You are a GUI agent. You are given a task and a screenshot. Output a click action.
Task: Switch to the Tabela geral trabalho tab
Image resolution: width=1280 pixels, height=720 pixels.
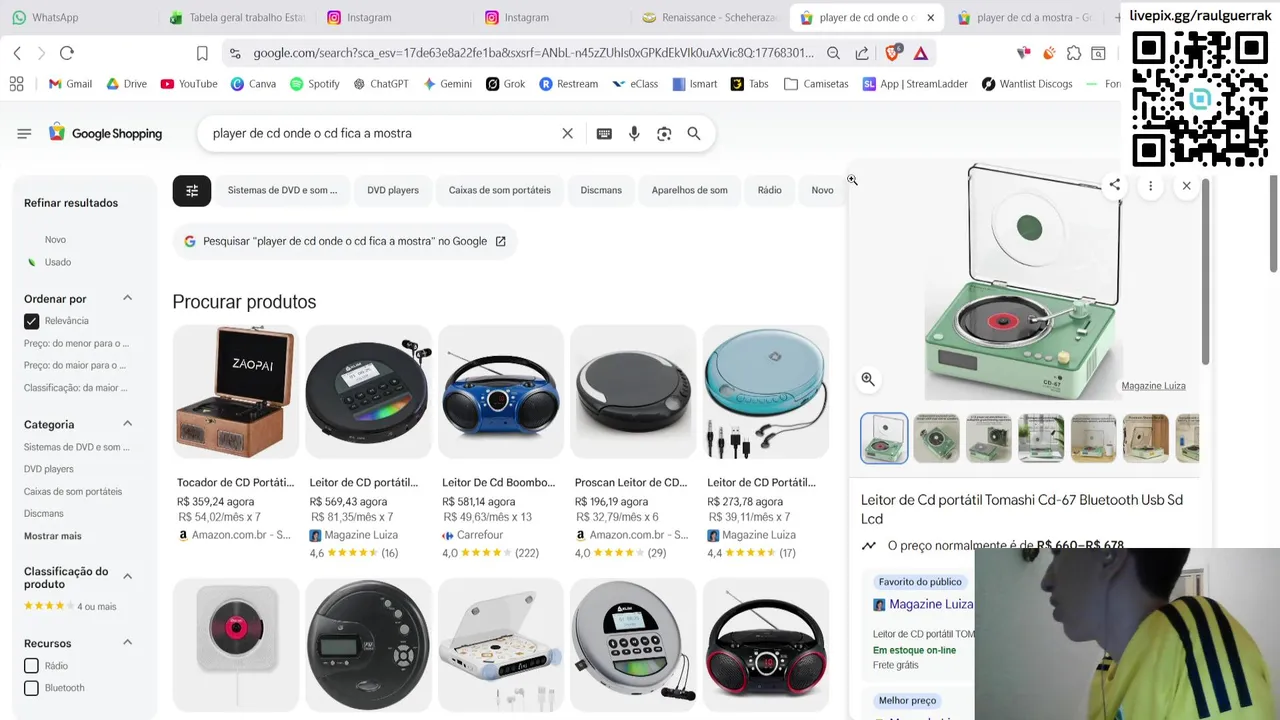[x=237, y=17]
